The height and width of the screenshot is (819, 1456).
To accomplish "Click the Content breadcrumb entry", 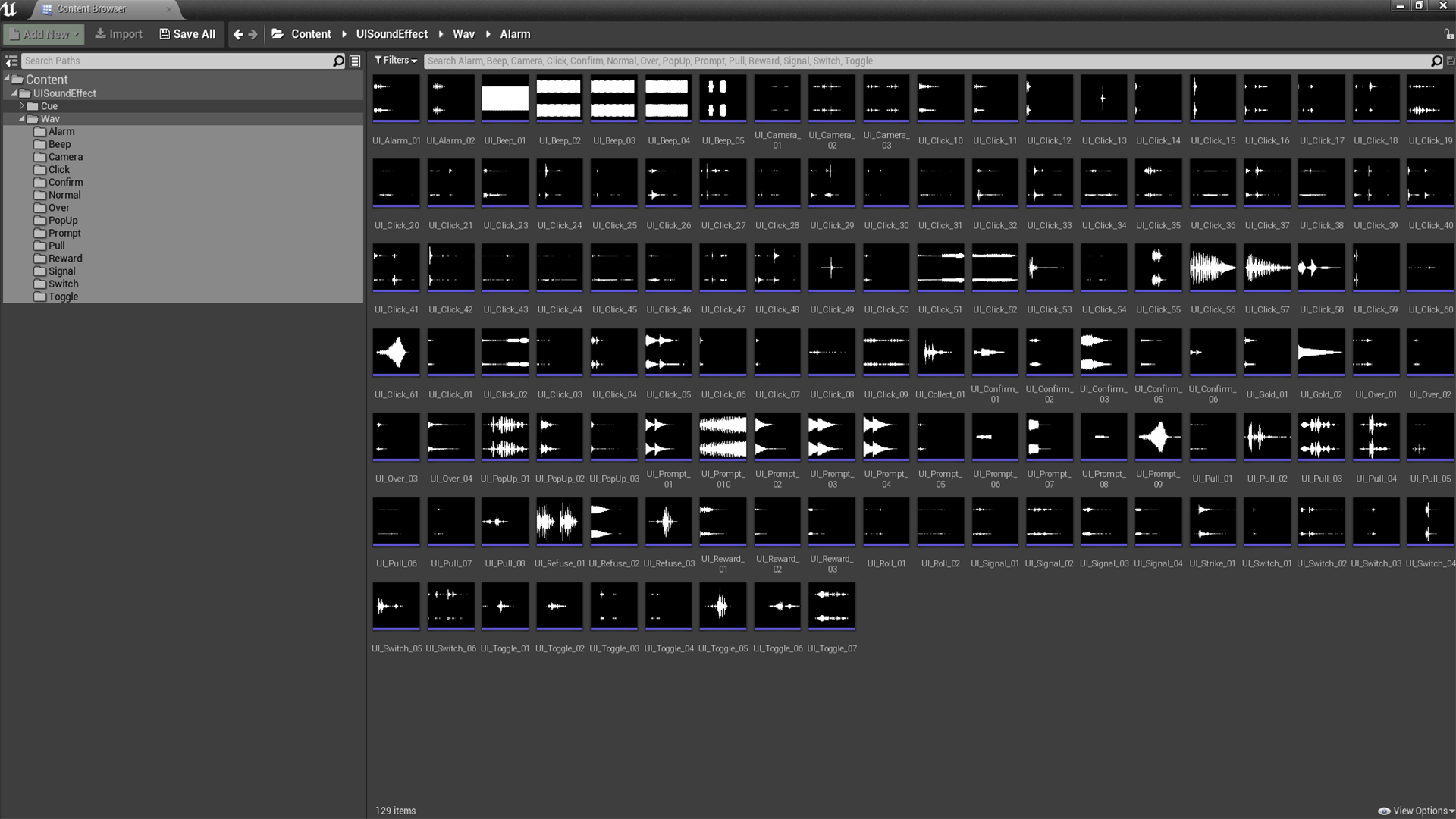I will tap(311, 34).
